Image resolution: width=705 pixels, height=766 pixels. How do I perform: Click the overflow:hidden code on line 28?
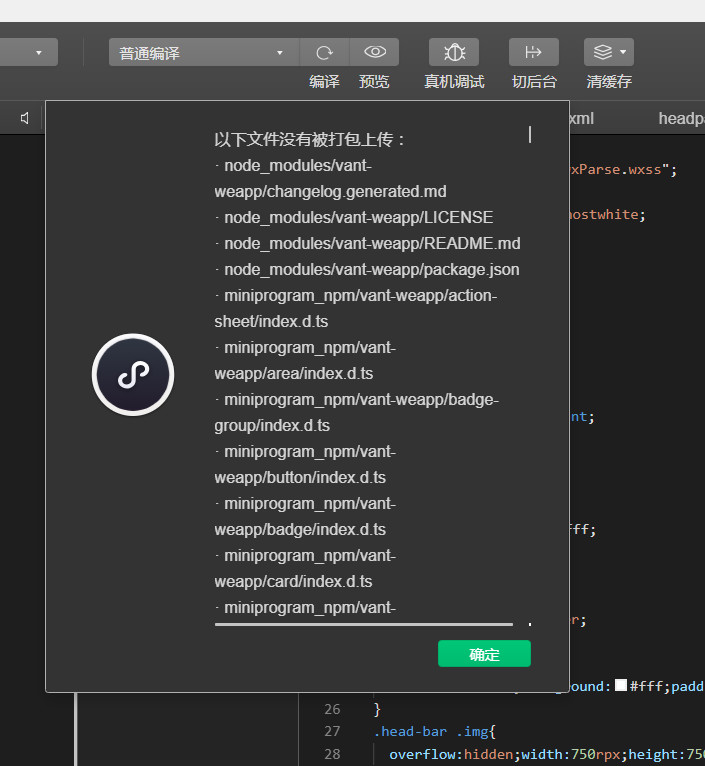451,754
